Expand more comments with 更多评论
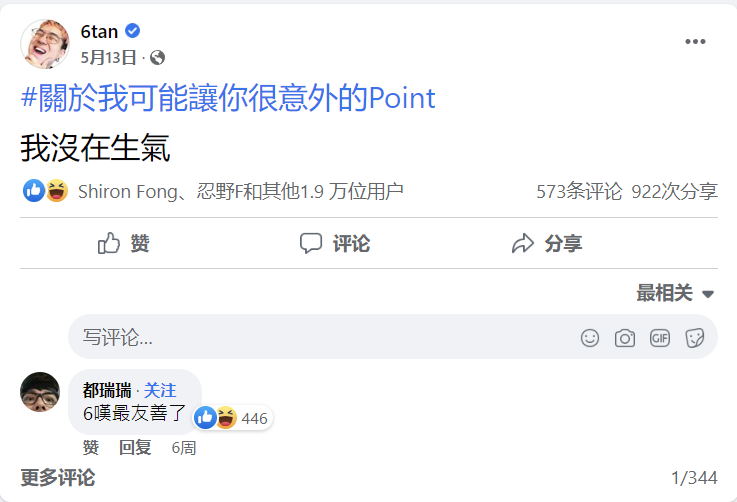Screen dimensions: 737x502 57,477
